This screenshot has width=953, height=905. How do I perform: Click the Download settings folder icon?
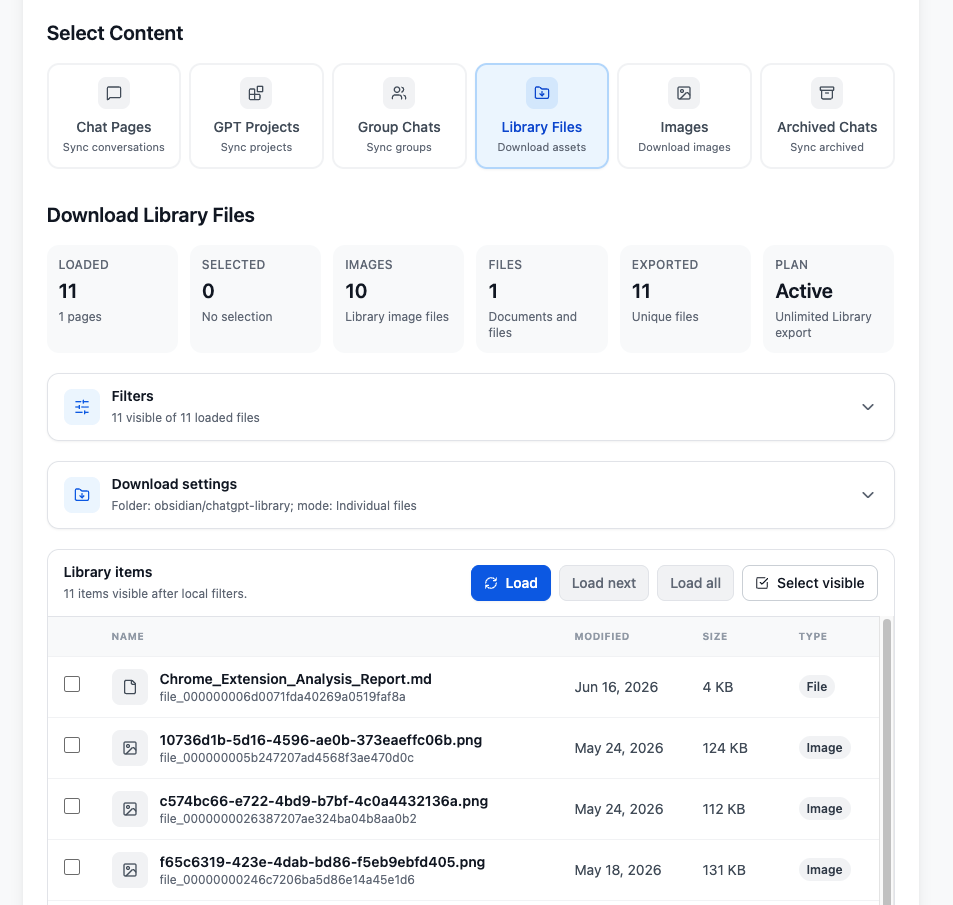coord(82,495)
